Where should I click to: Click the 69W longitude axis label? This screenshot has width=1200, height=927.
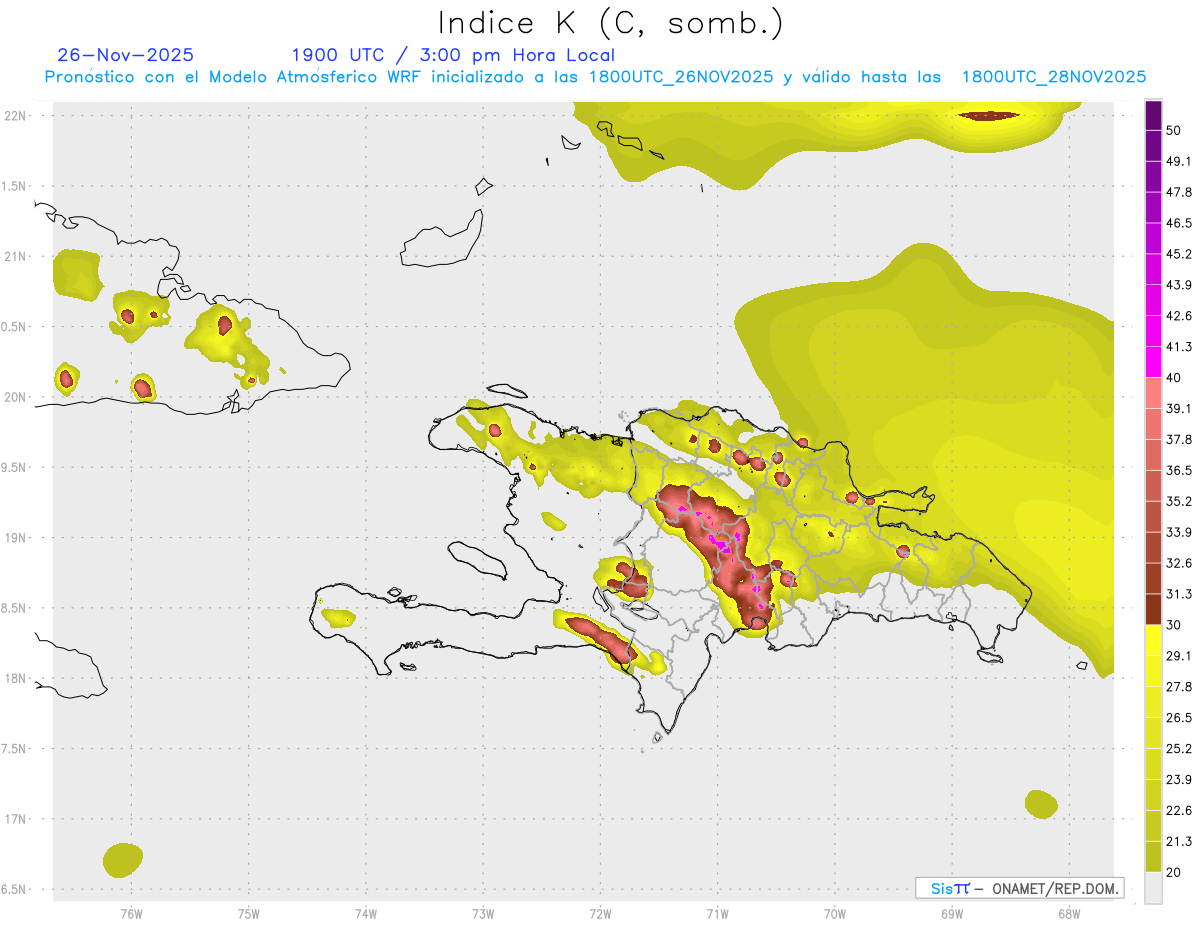952,914
